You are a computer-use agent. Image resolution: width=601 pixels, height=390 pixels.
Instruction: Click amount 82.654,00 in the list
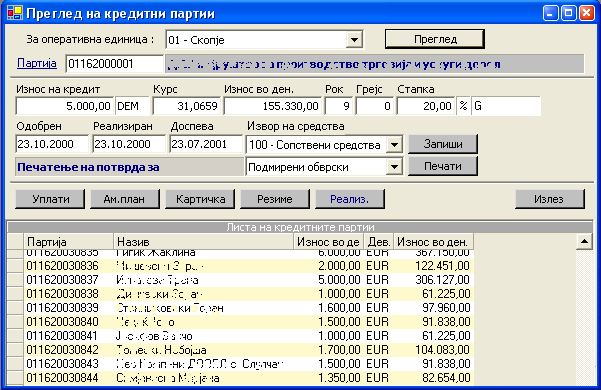(446, 378)
